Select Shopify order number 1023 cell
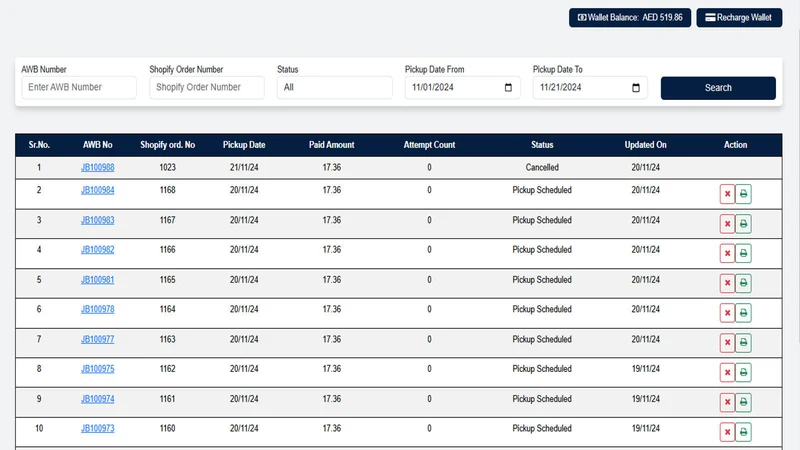The image size is (800, 450). pos(167,167)
